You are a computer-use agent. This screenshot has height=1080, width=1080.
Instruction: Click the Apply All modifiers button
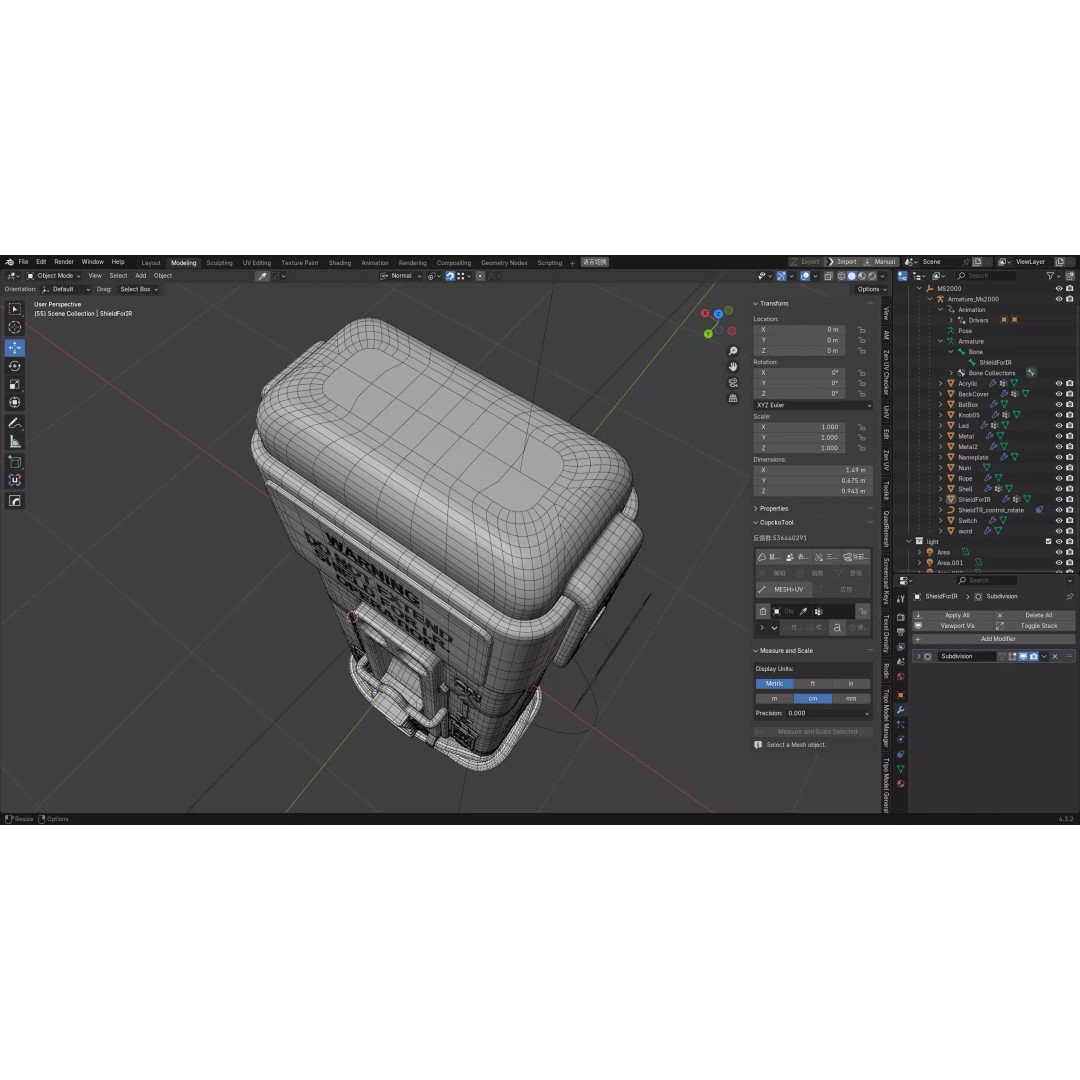953,616
